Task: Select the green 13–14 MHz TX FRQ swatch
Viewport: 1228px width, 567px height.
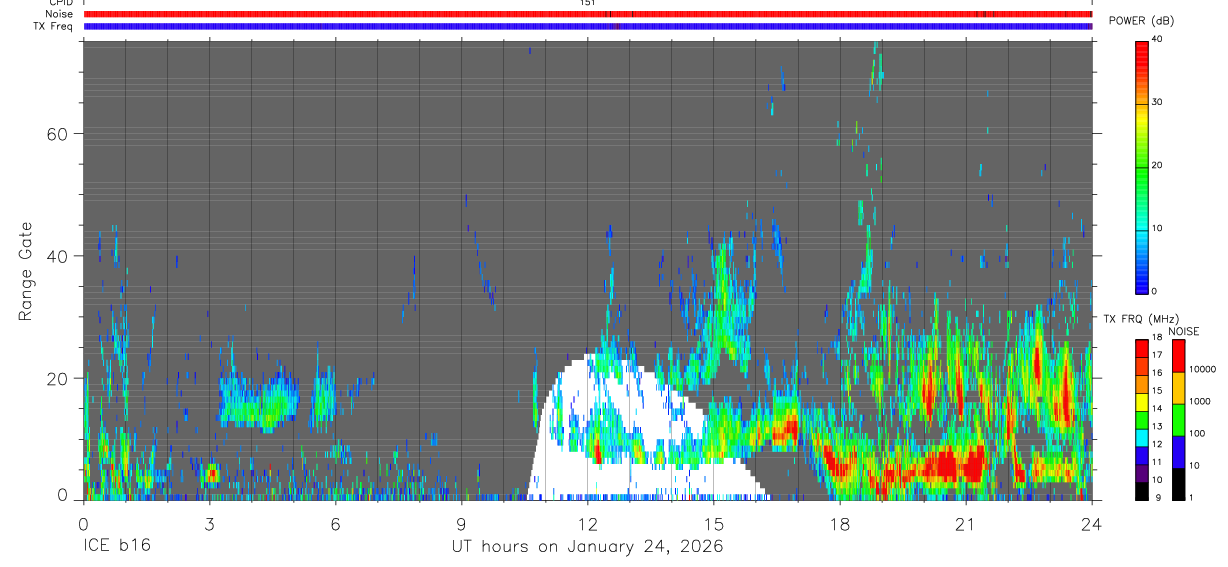Action: [1142, 420]
